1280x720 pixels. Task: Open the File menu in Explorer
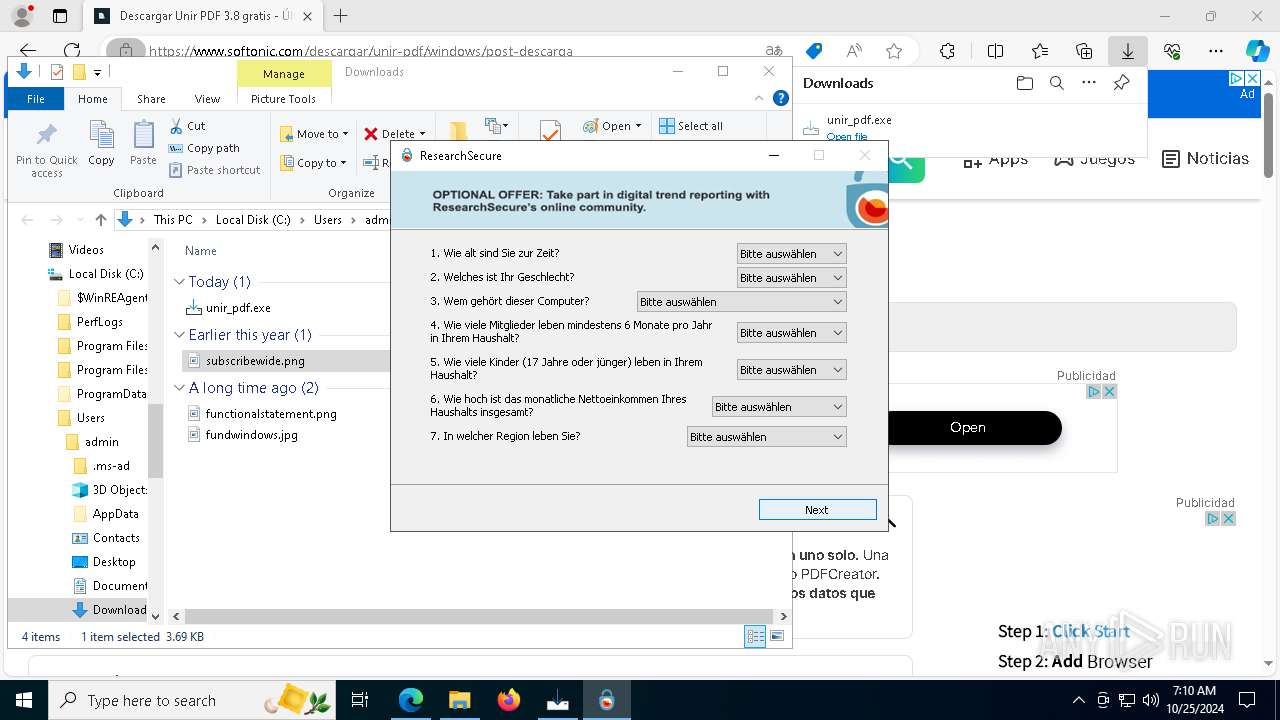pos(35,99)
